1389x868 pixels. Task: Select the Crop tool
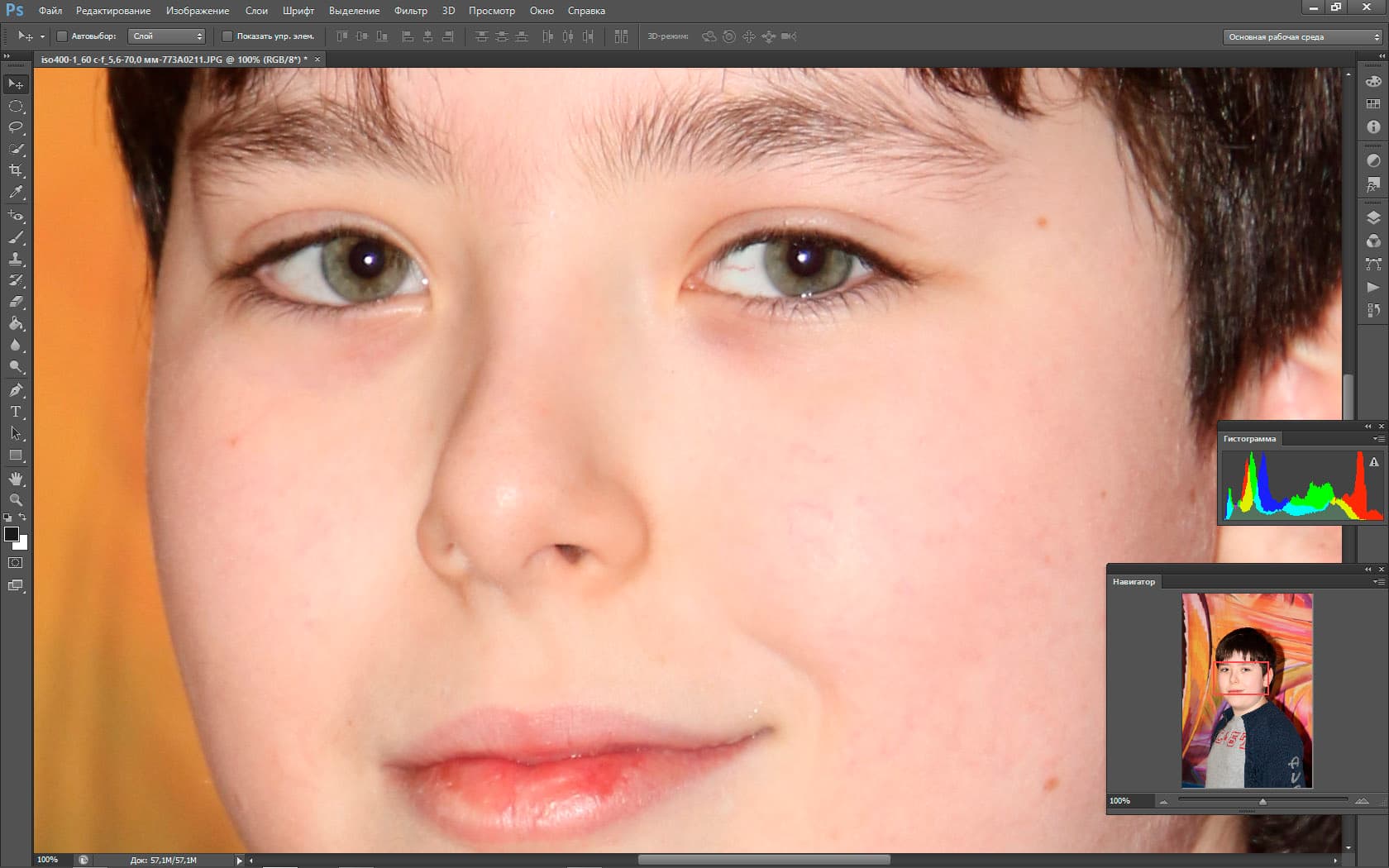click(16, 170)
